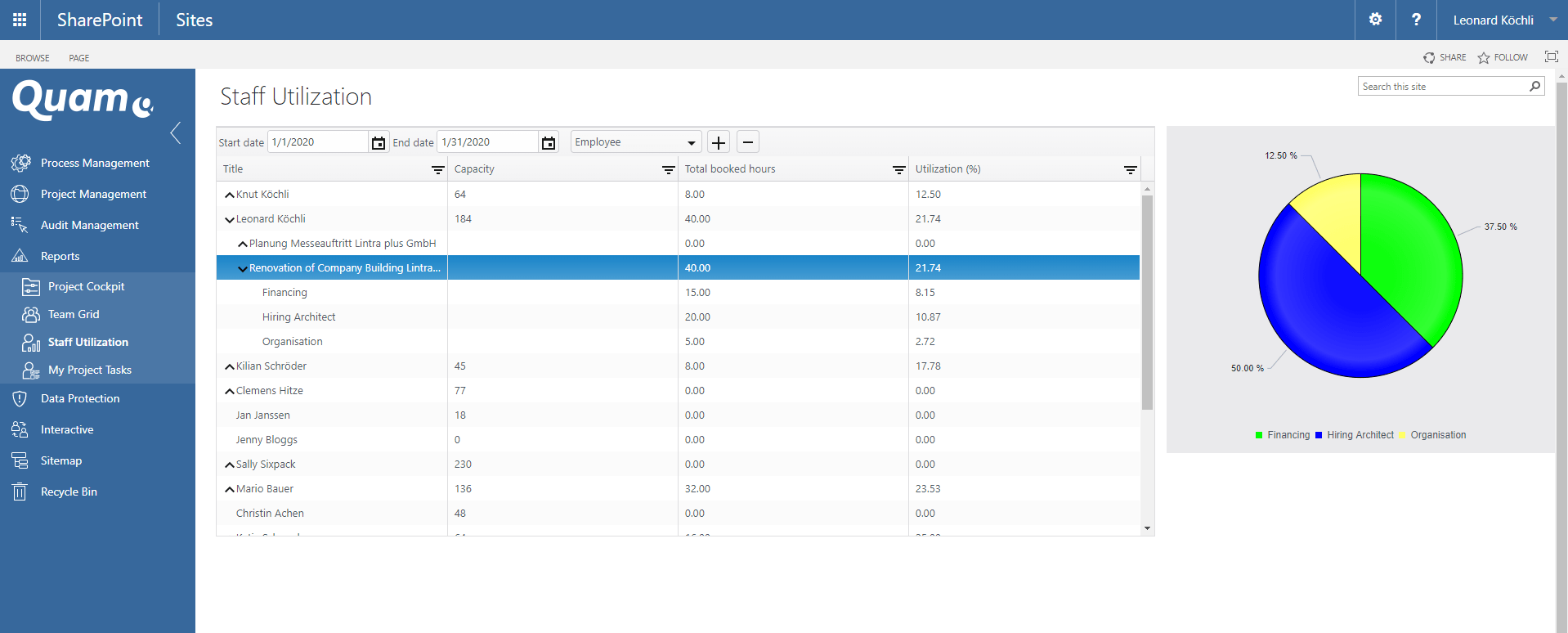Click into the Search this site field

click(x=1442, y=87)
